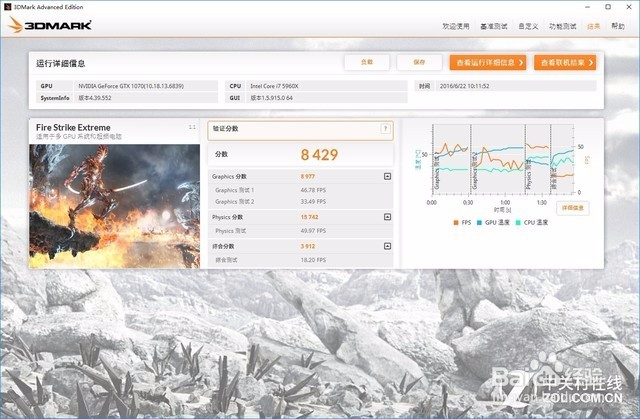Minimize the 3DMark window
This screenshot has width=640, height=419.
[x=587, y=7]
